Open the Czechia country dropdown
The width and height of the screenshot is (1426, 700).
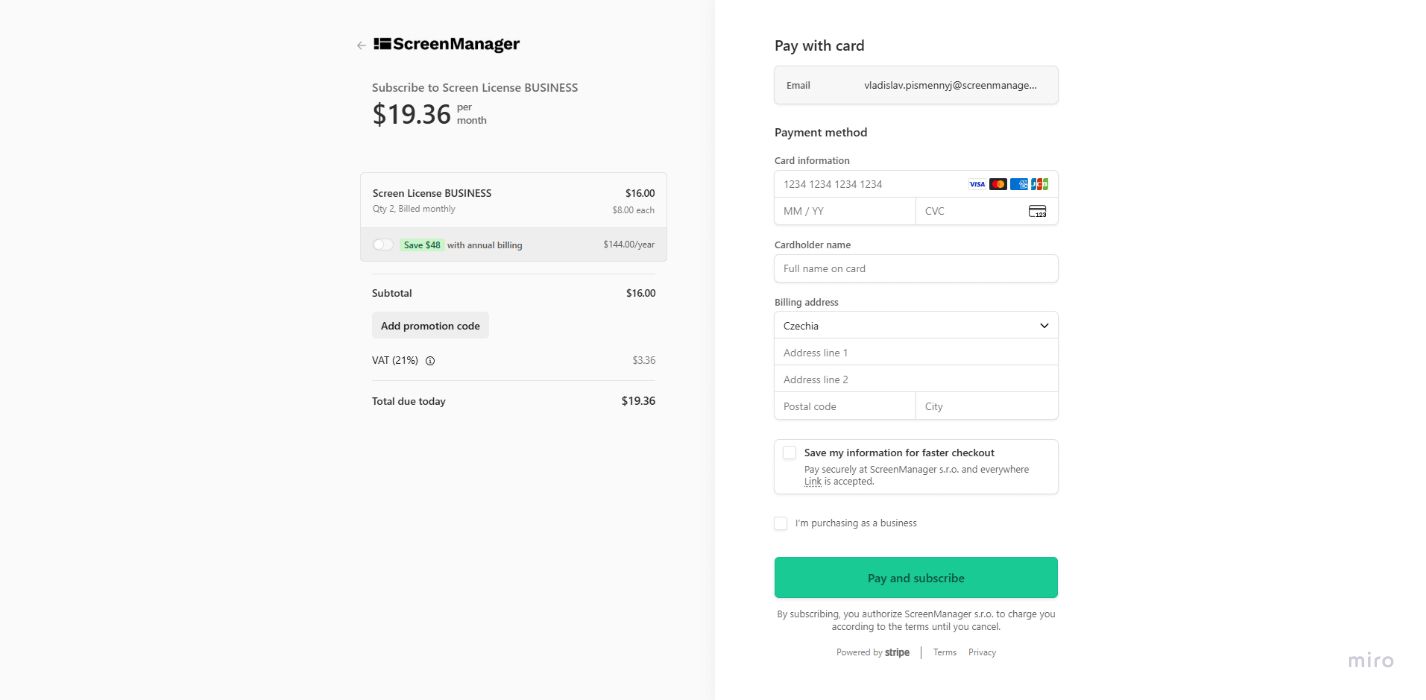click(x=915, y=326)
